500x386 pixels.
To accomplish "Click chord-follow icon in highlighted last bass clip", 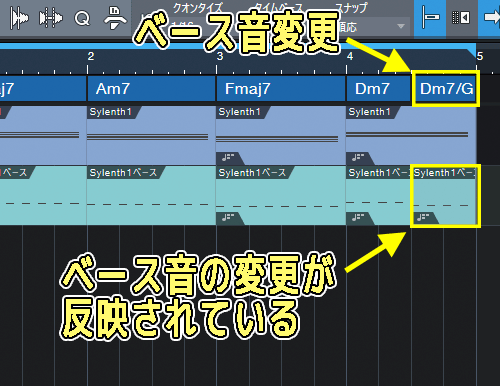I will [424, 218].
